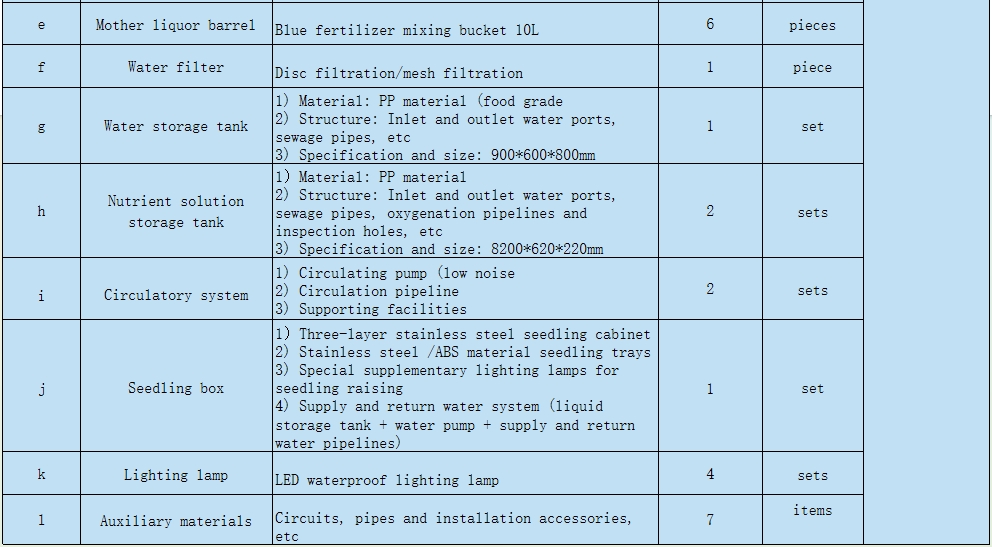The height and width of the screenshot is (547, 992).
Task: Click quantity "4" in the Lighting lamp row
Action: tap(710, 474)
